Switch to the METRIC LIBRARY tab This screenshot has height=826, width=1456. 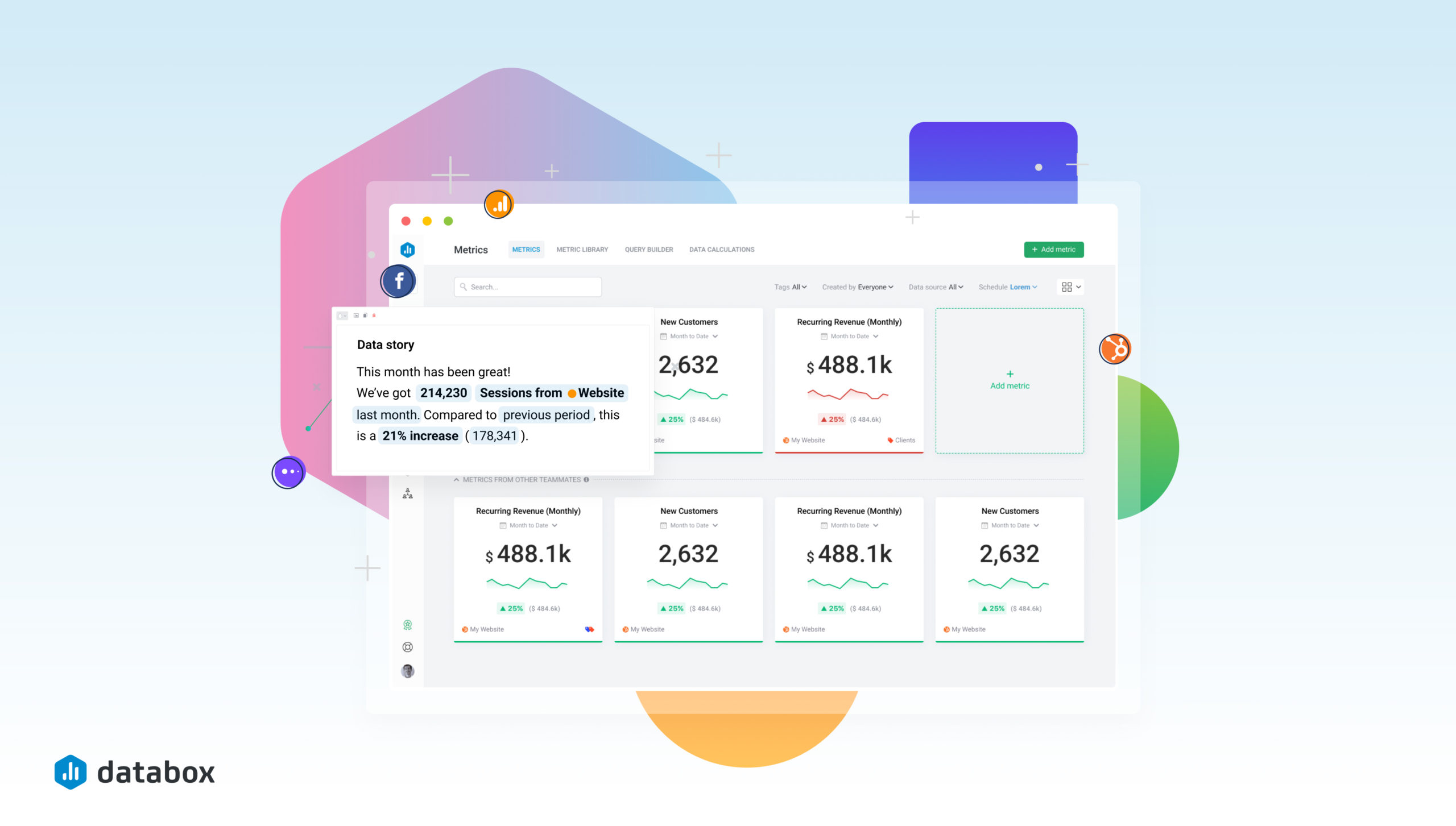(x=582, y=249)
